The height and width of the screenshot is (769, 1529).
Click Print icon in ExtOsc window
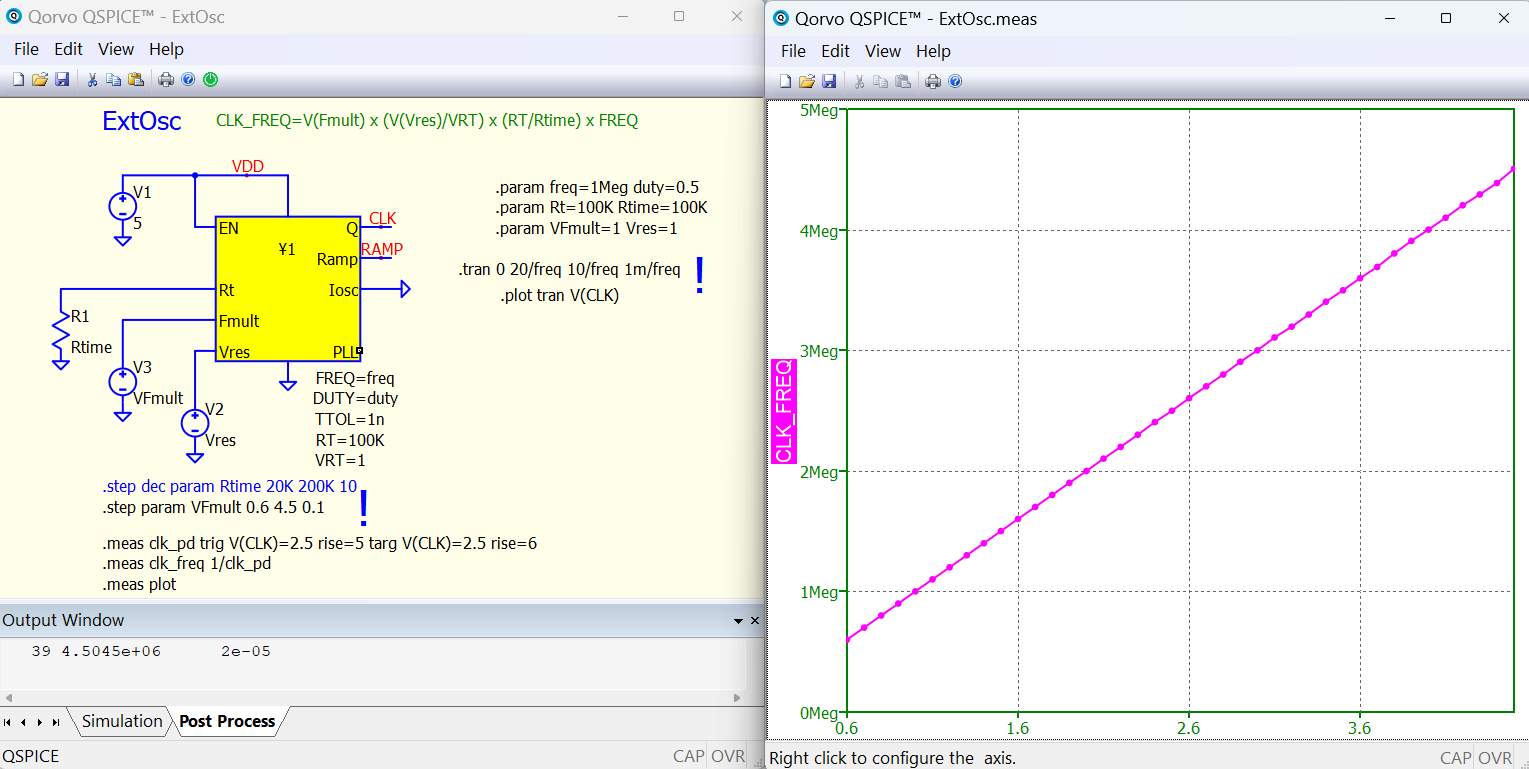[166, 80]
